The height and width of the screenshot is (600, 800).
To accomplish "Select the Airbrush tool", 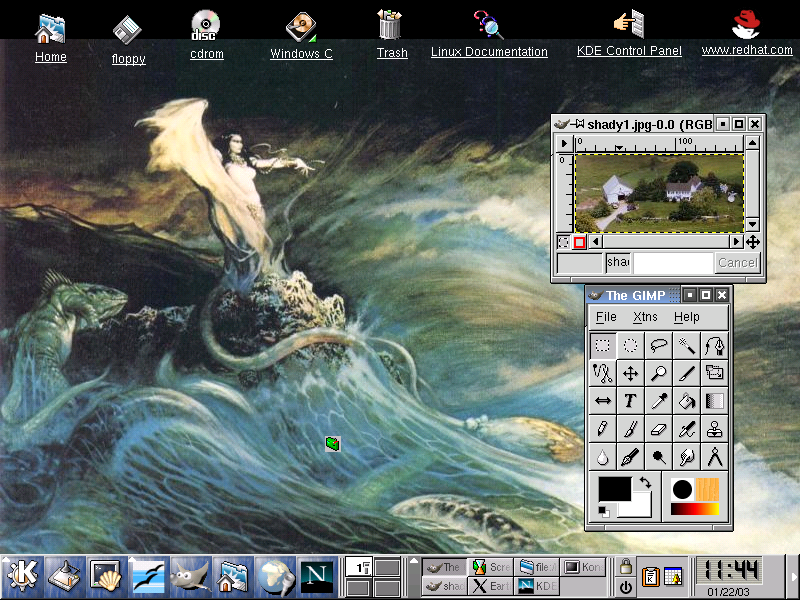I will 687,429.
